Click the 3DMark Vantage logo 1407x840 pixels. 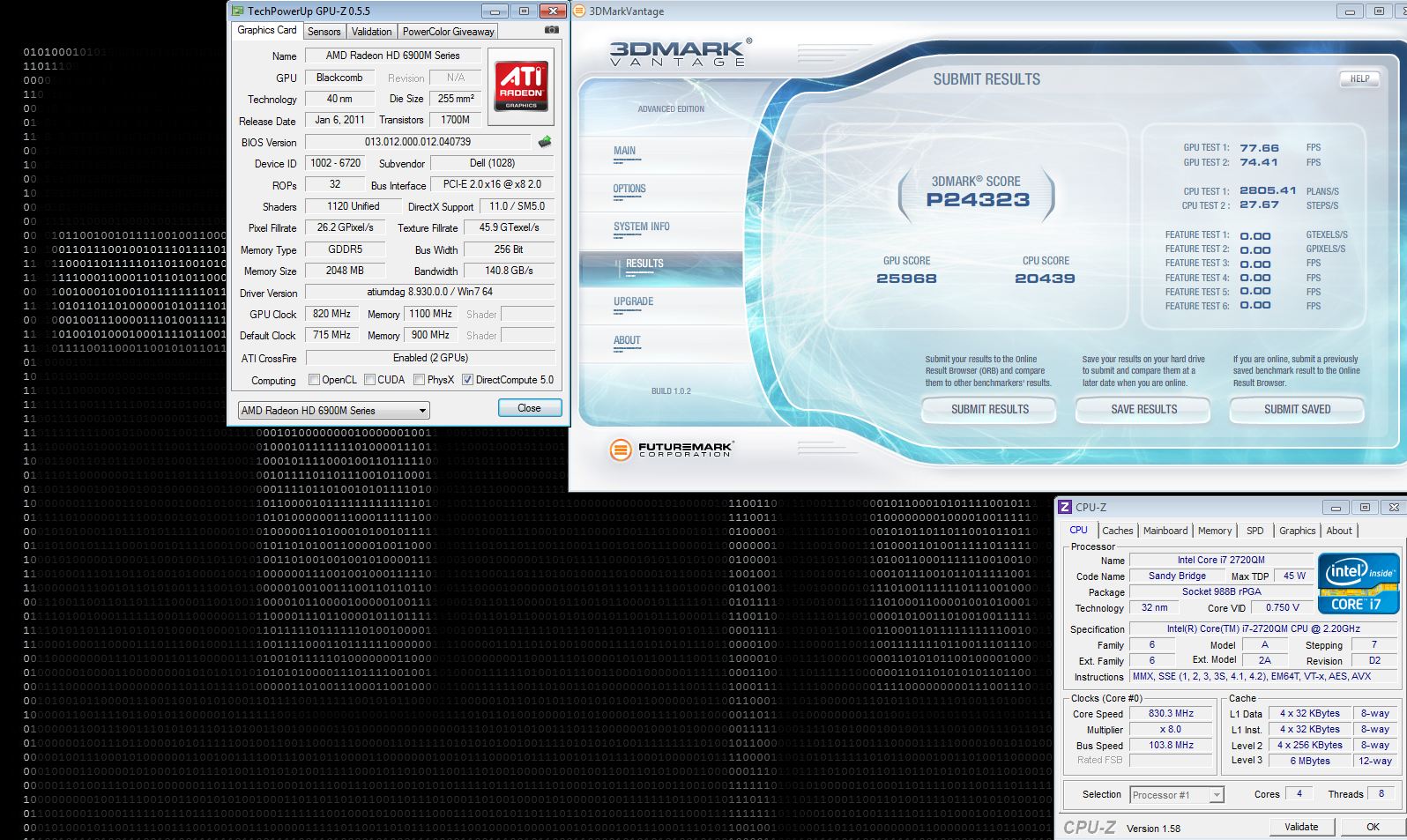(681, 52)
